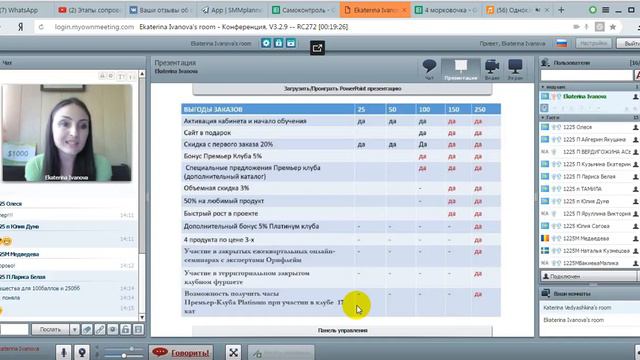Click chat scrollbar up arrow
Viewport: 640px width, 360px height.
click(142, 74)
